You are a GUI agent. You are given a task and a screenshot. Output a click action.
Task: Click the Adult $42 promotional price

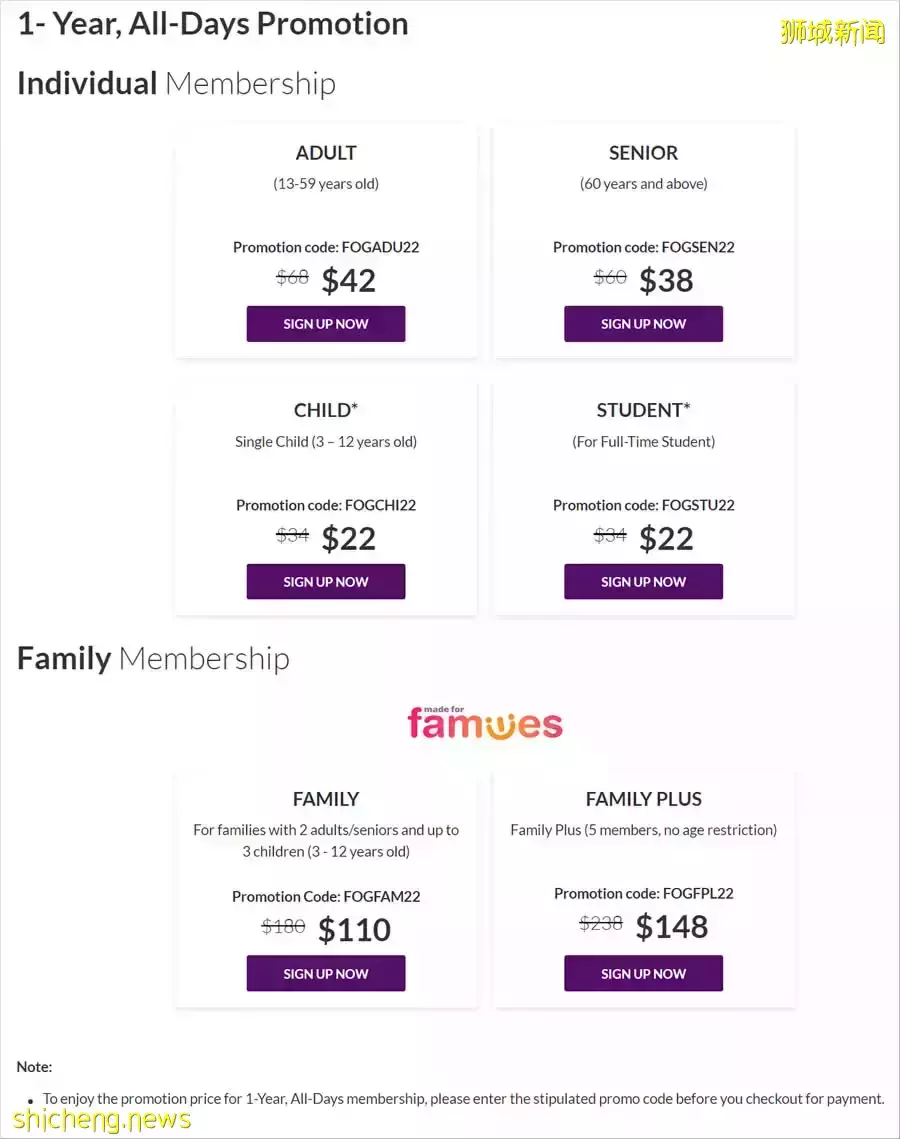pyautogui.click(x=349, y=281)
